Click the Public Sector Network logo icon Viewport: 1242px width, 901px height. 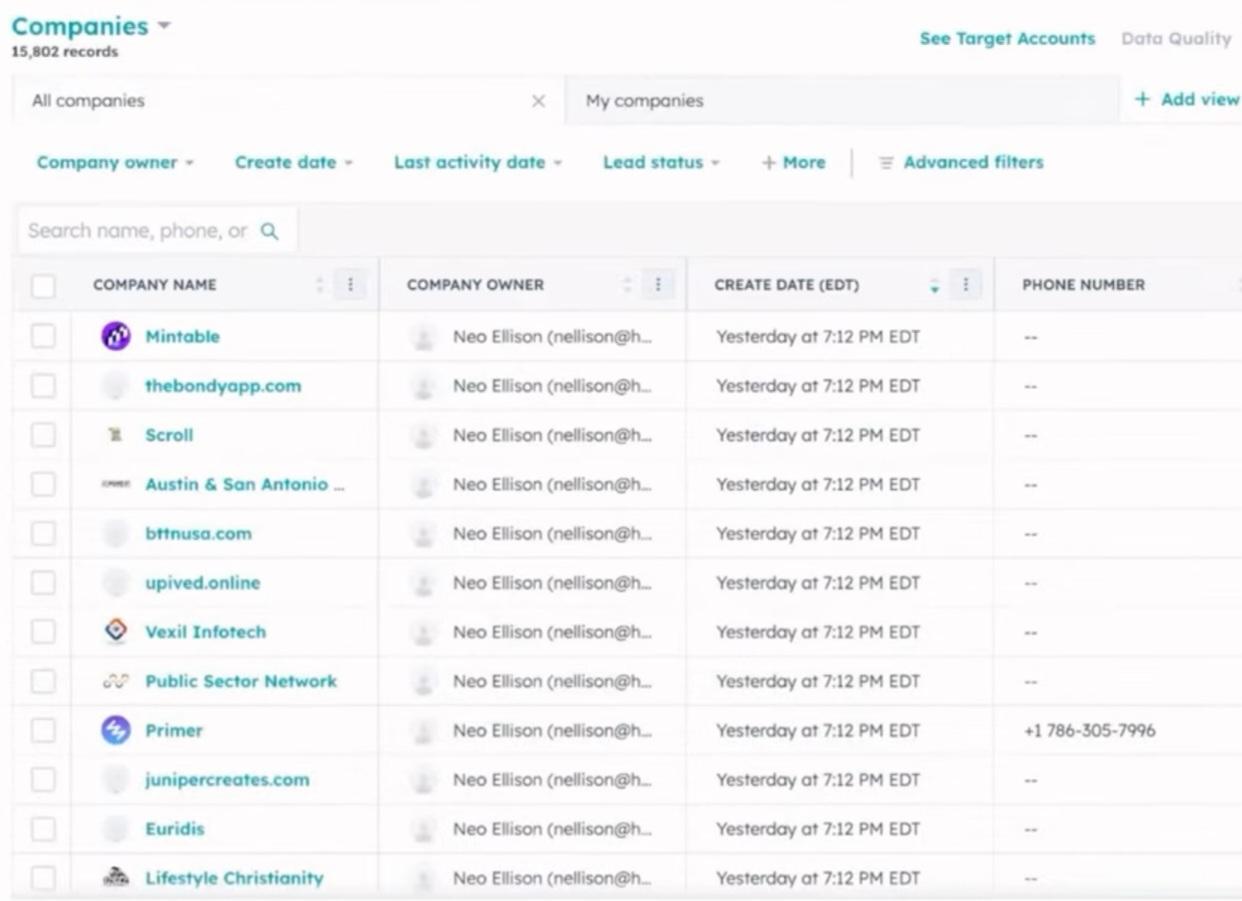(x=116, y=681)
